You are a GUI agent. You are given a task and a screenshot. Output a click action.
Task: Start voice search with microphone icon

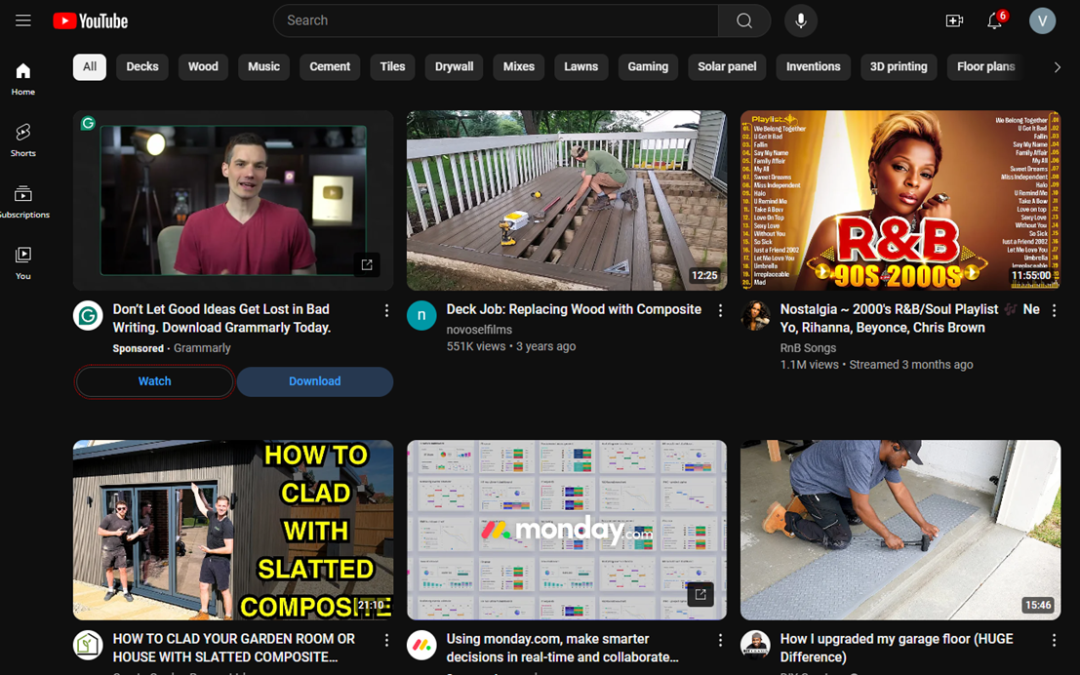801,21
